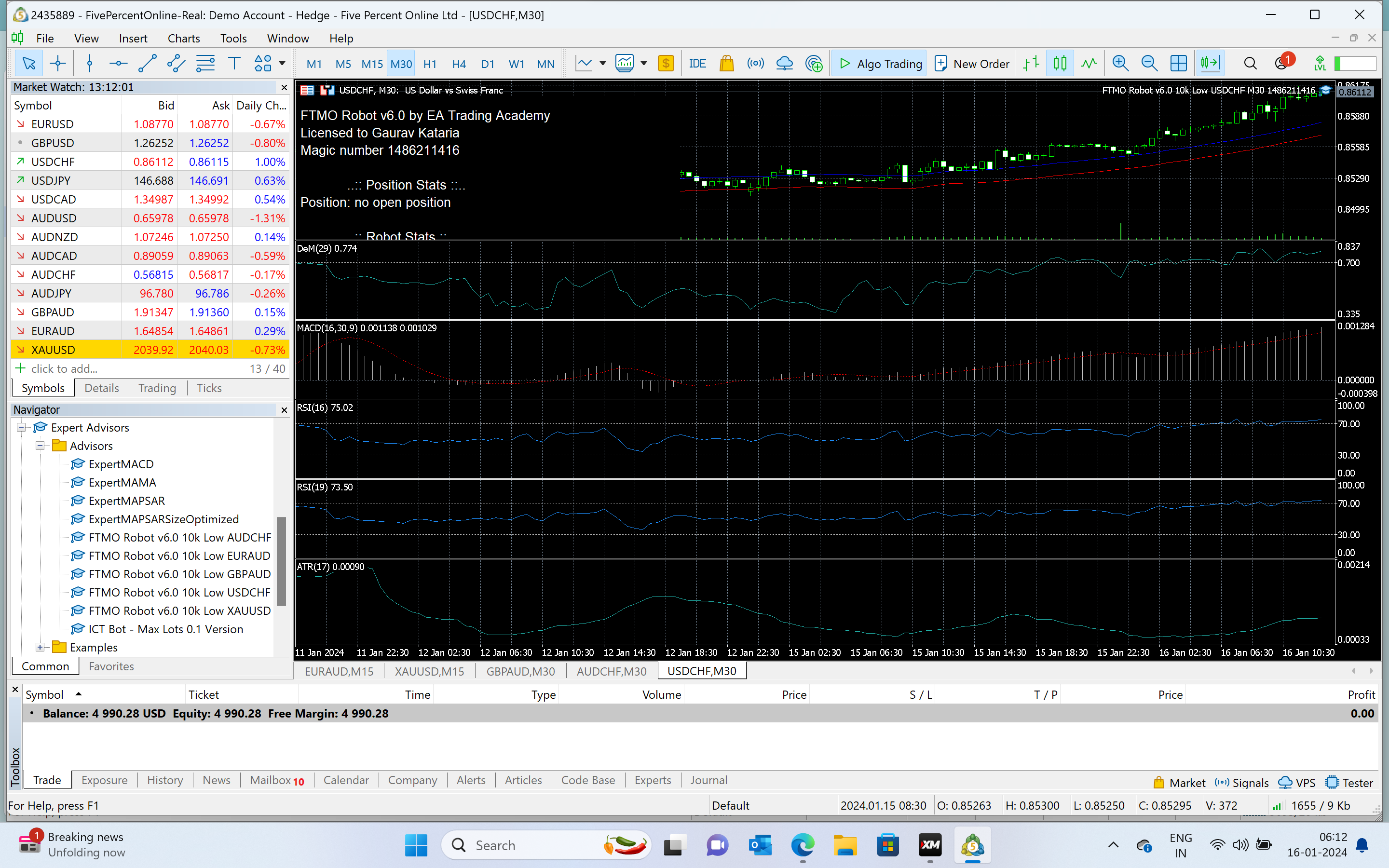Open the Mailbox tab in Toolbox
The image size is (1389, 868).
[x=277, y=780]
